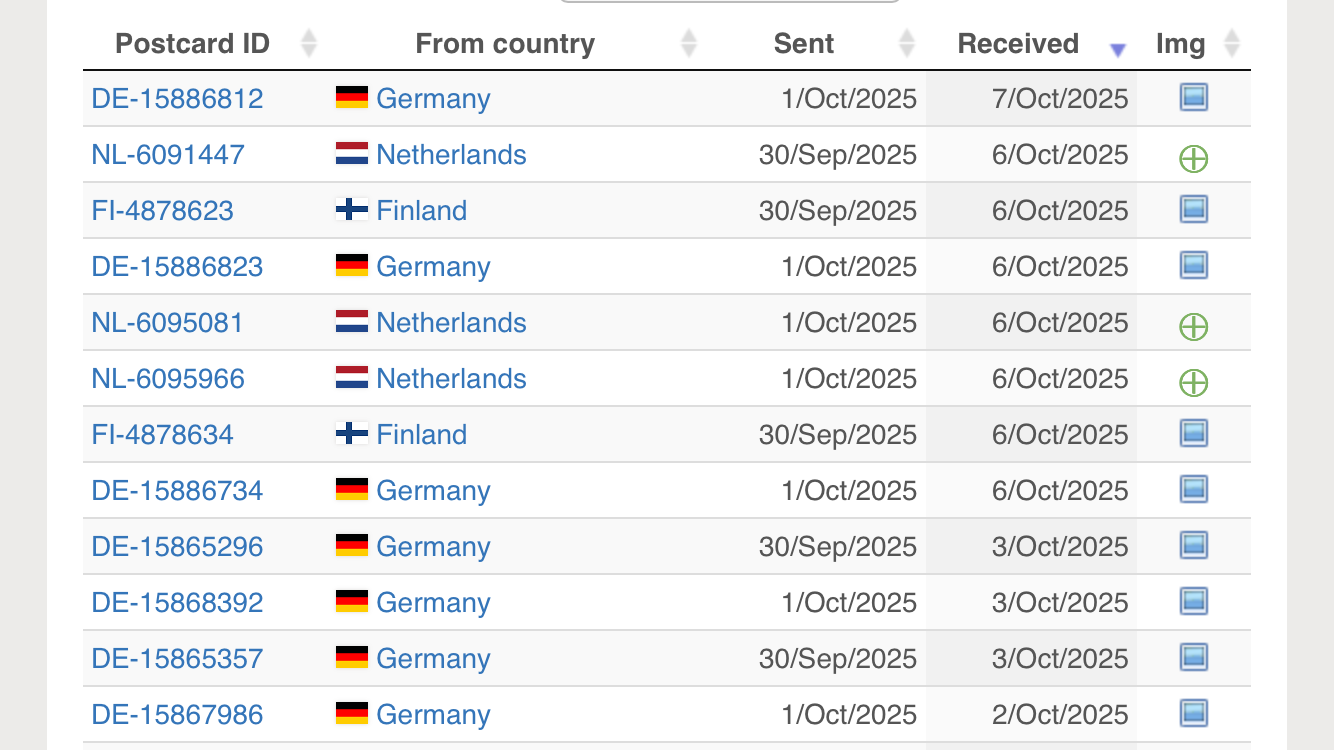Open image icon for postcard FI-4878634
The image size is (1334, 750).
[x=1193, y=434]
